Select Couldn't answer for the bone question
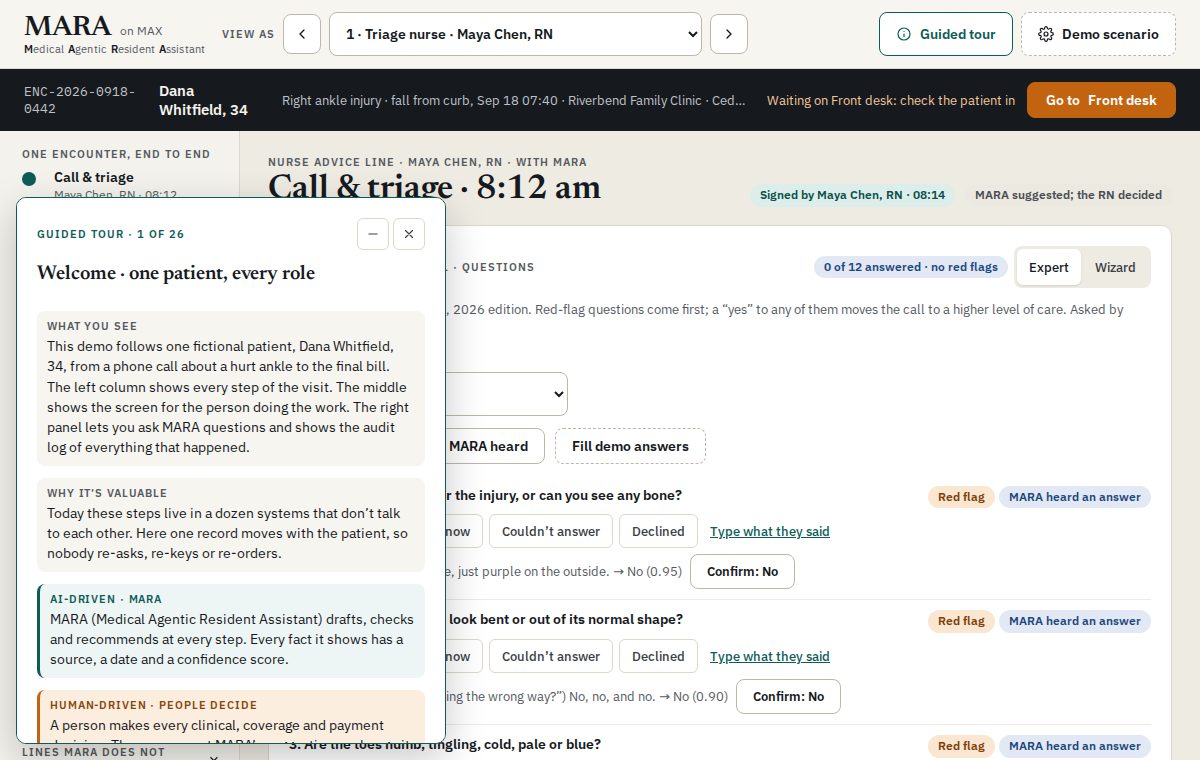This screenshot has width=1200, height=760. (551, 531)
